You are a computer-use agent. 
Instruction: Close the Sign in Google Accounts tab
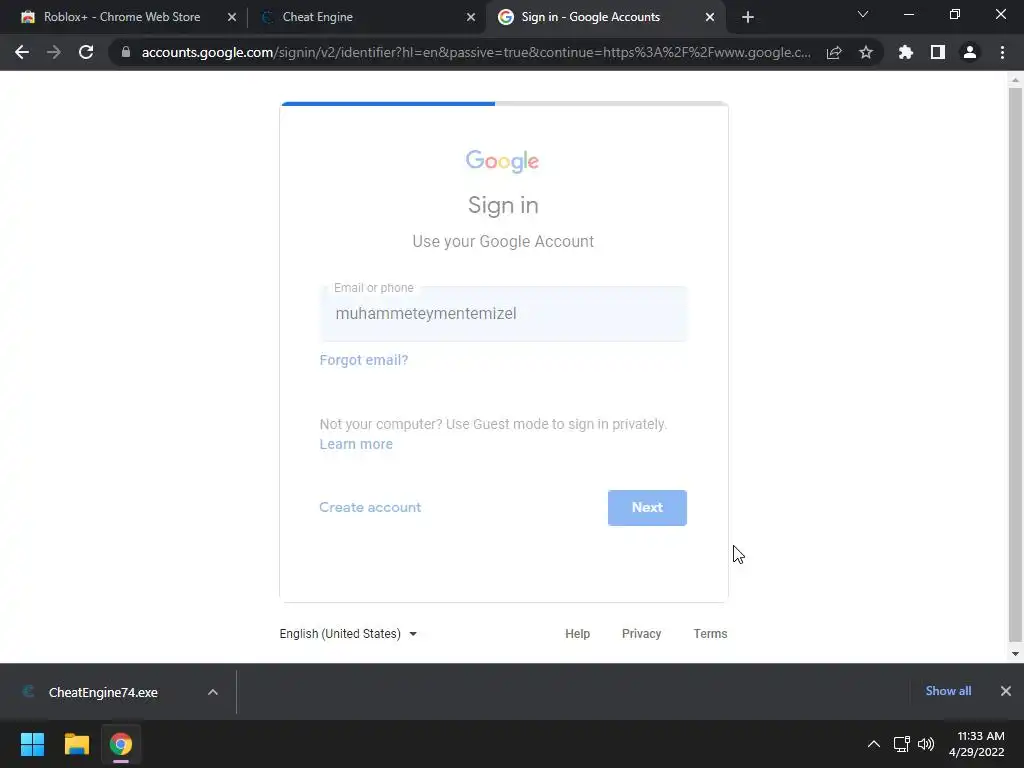(x=710, y=17)
